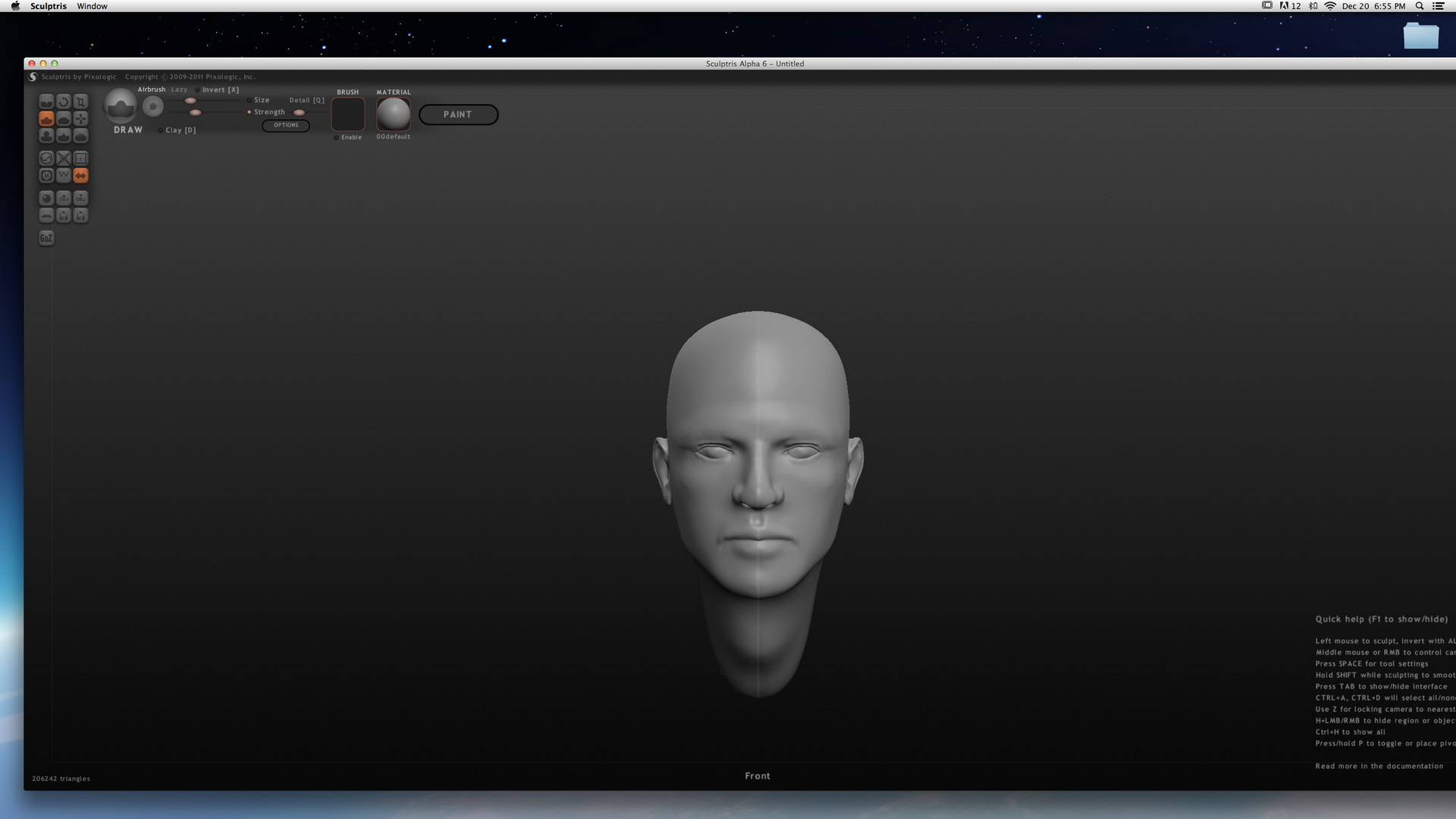Select the Scale tool icon

pyautogui.click(x=80, y=102)
